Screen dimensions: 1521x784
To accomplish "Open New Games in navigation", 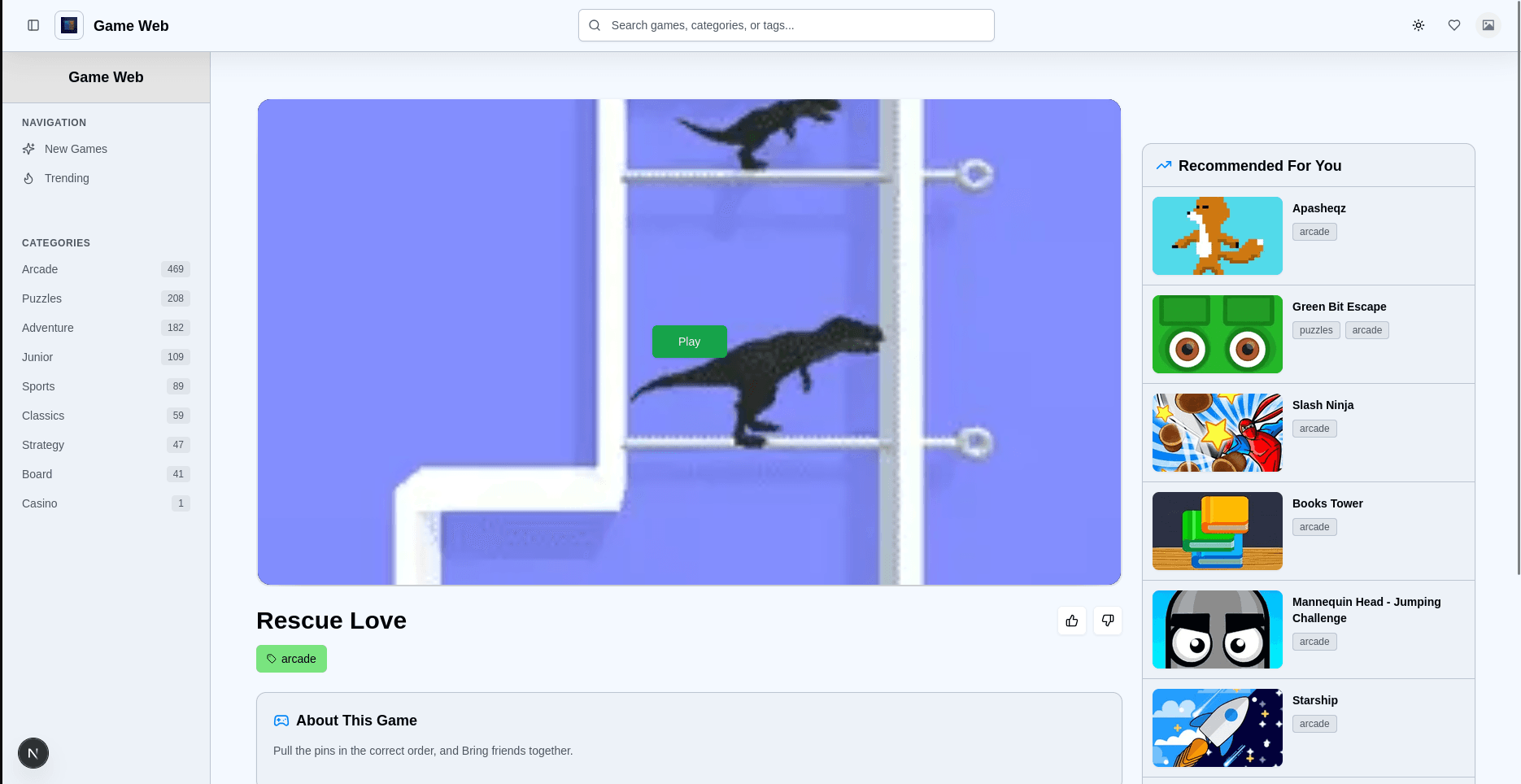I will pyautogui.click(x=76, y=149).
